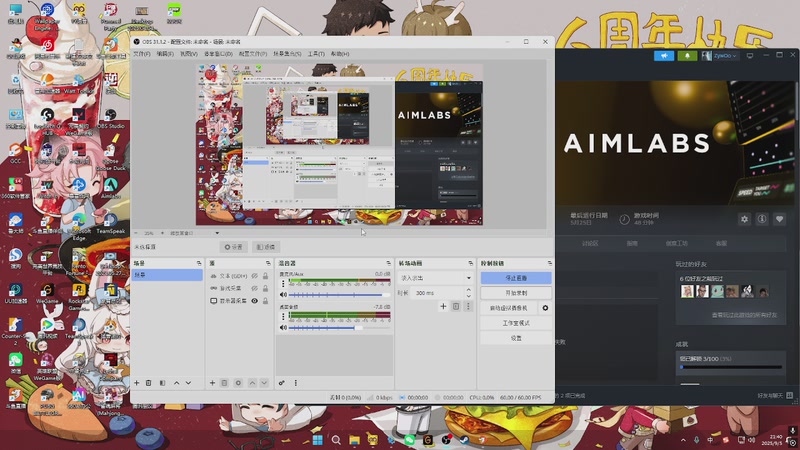
Task: Add a new source with the plus icon
Action: click(x=212, y=383)
